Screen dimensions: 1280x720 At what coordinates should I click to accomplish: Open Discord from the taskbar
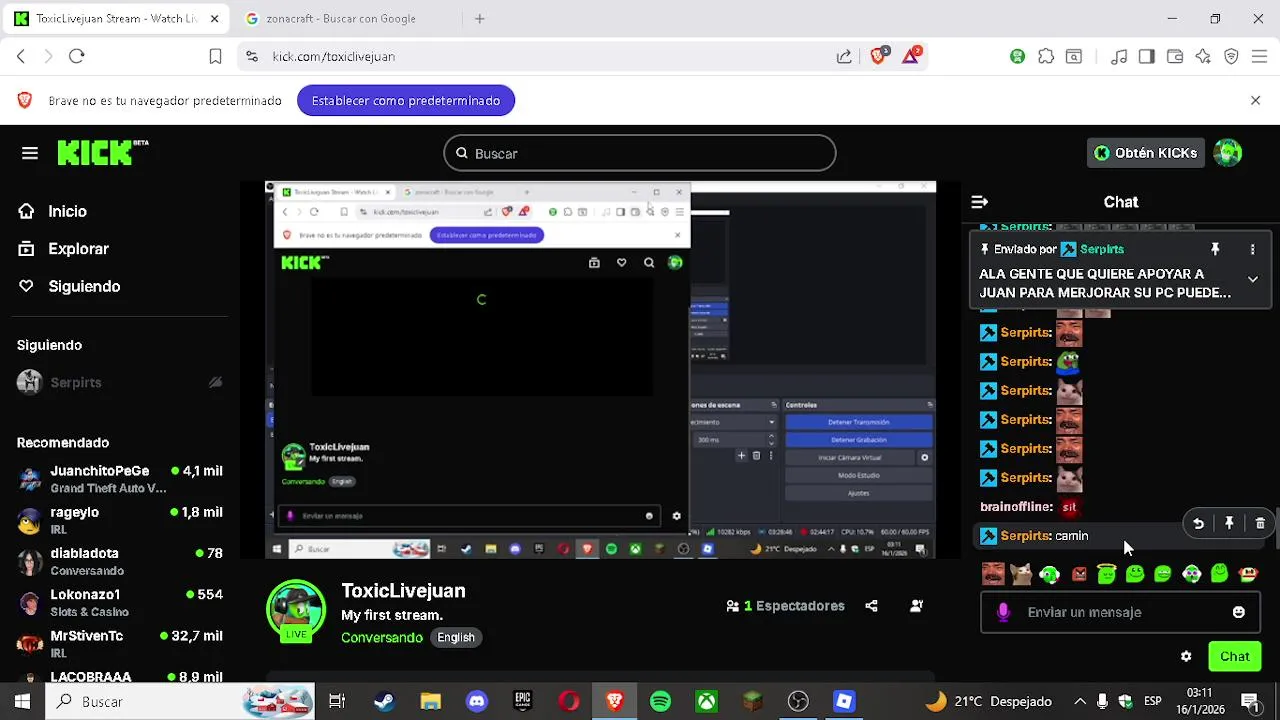pyautogui.click(x=477, y=702)
